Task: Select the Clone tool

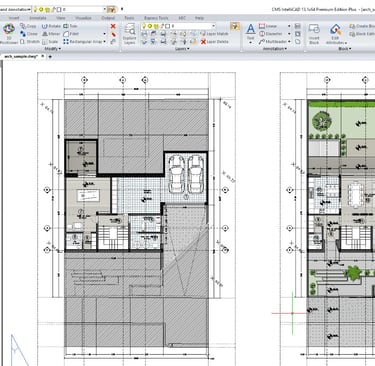Action: (x=29, y=34)
